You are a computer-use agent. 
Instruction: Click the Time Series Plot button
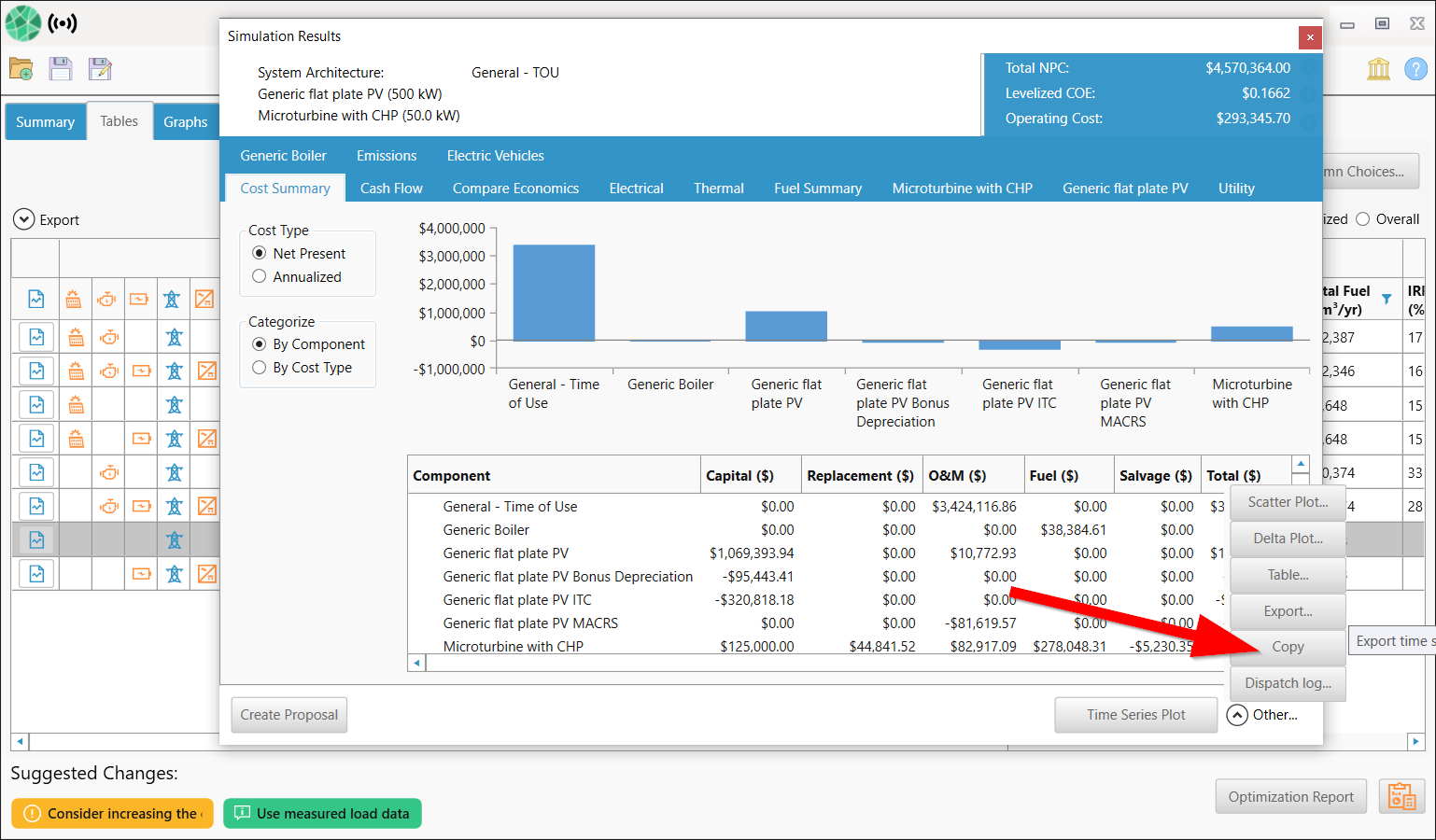coord(1135,715)
